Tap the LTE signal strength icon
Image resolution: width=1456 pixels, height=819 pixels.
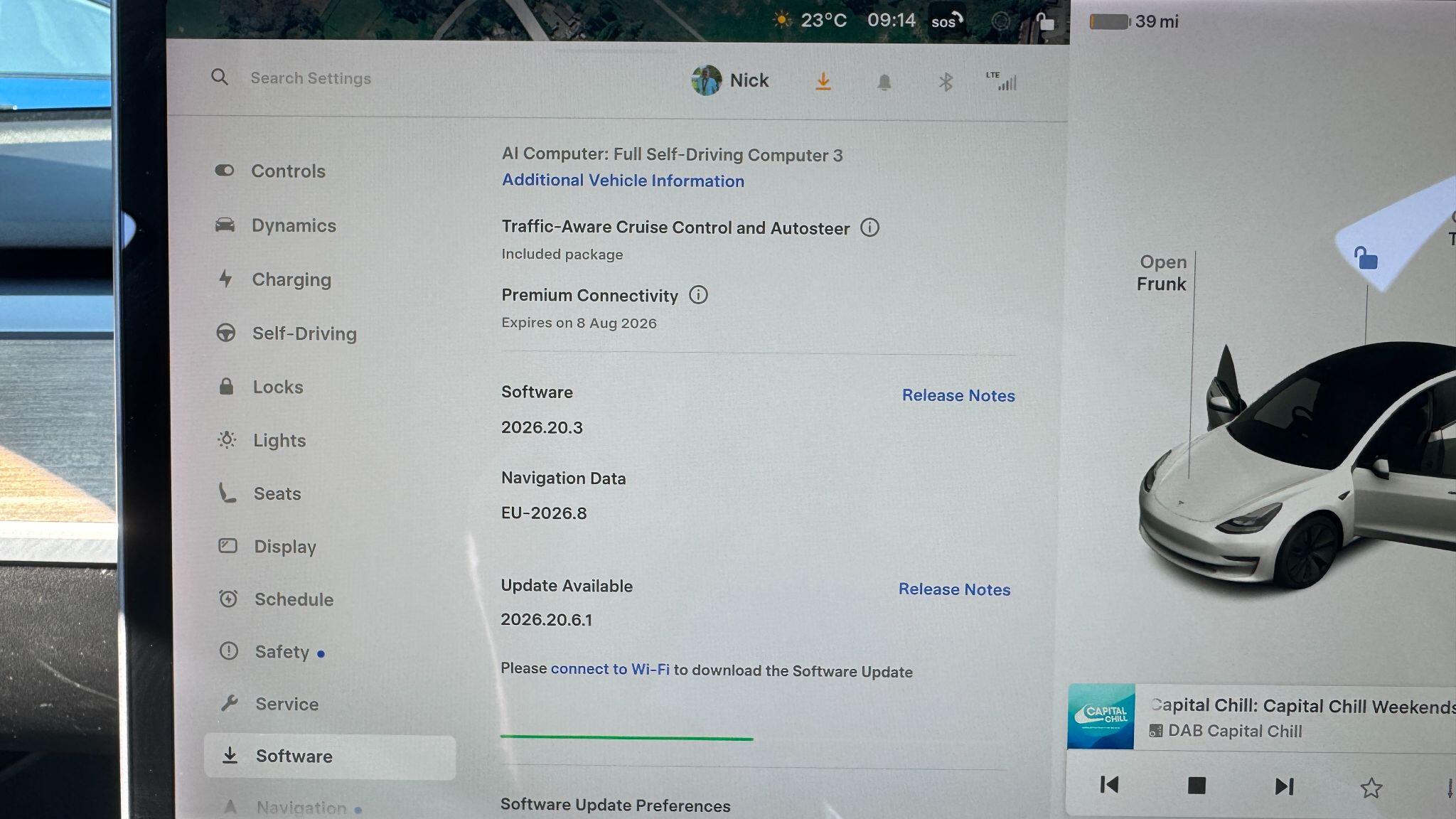(1002, 81)
